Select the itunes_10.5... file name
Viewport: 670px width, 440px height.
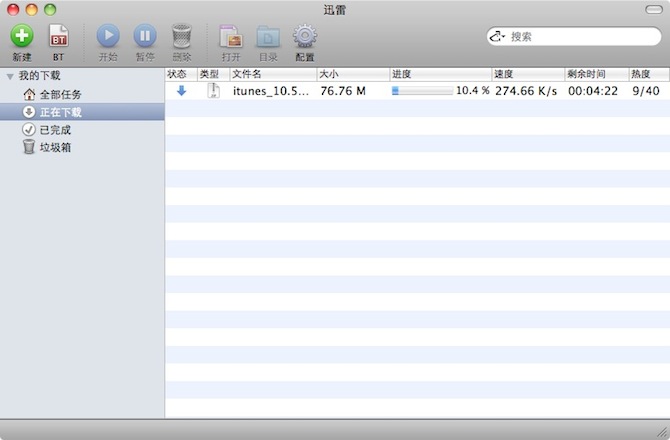pyautogui.click(x=271, y=91)
